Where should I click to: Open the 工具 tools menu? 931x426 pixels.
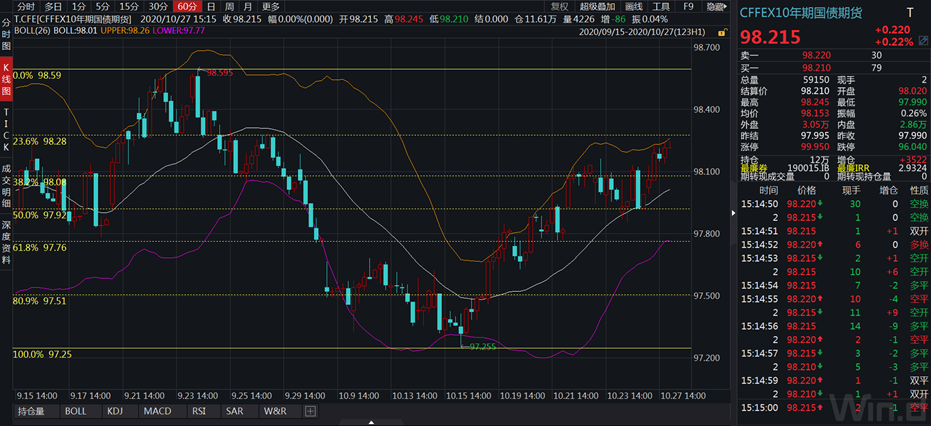pos(661,7)
